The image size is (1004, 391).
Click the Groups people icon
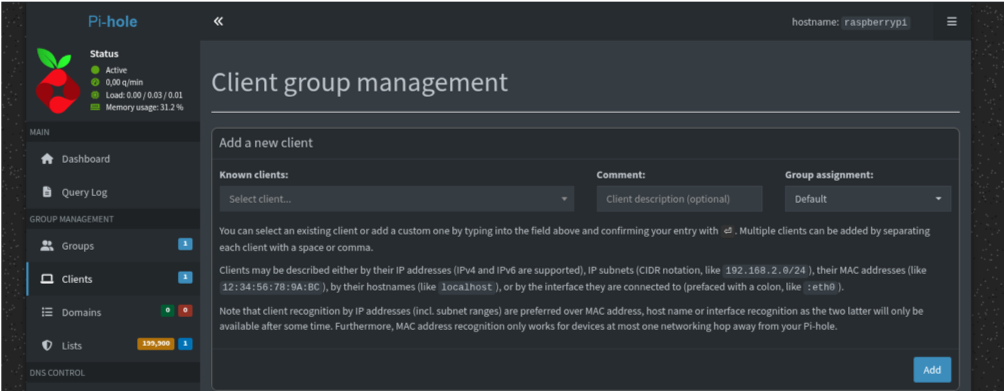47,246
